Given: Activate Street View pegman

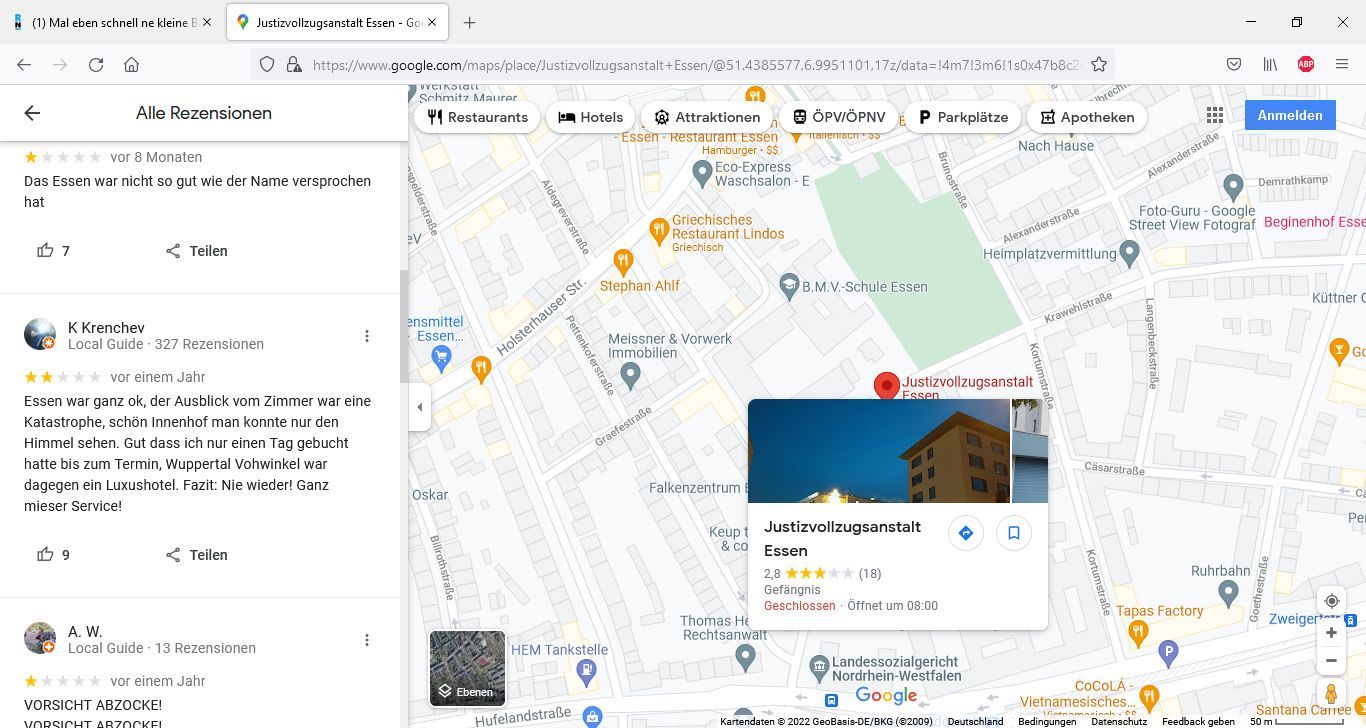Looking at the screenshot, I should (1331, 693).
